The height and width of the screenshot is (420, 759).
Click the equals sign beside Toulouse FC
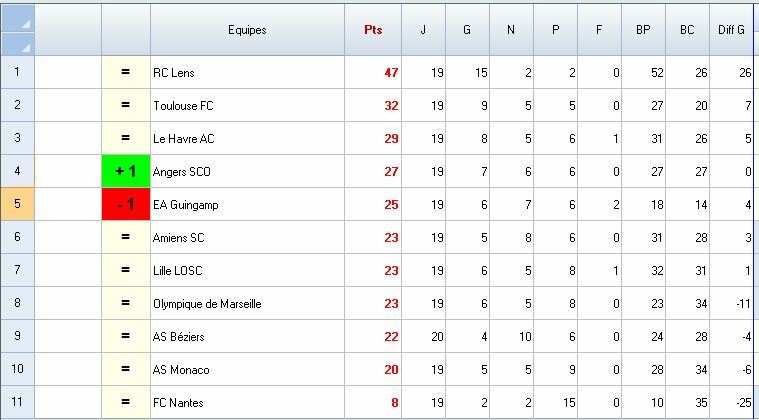[x=126, y=106]
